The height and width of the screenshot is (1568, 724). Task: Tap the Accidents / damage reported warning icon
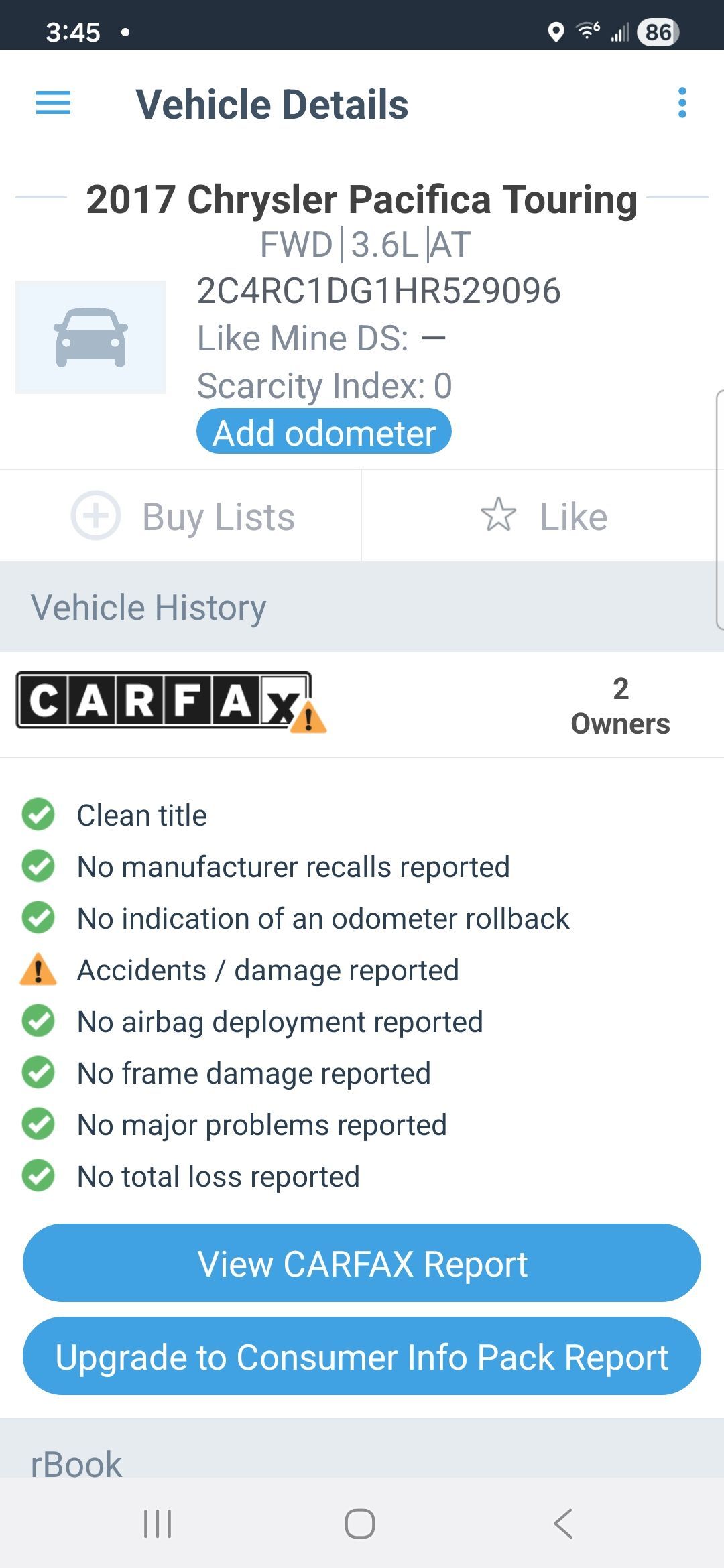(x=38, y=970)
